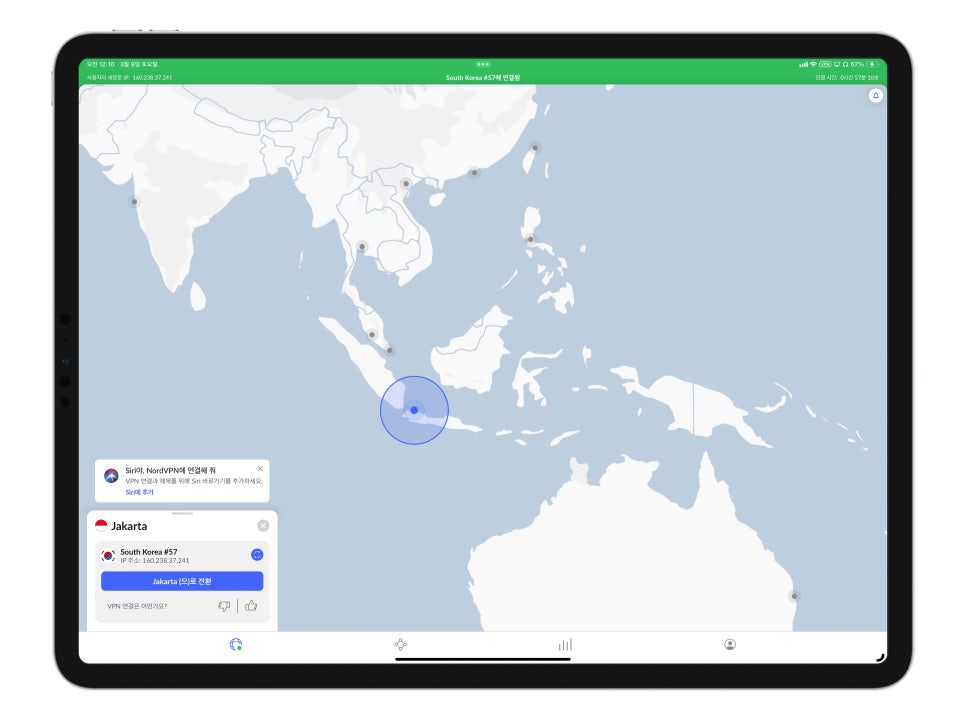Rate VPN connection thumbs down
This screenshot has height=723, width=966.
coord(224,606)
